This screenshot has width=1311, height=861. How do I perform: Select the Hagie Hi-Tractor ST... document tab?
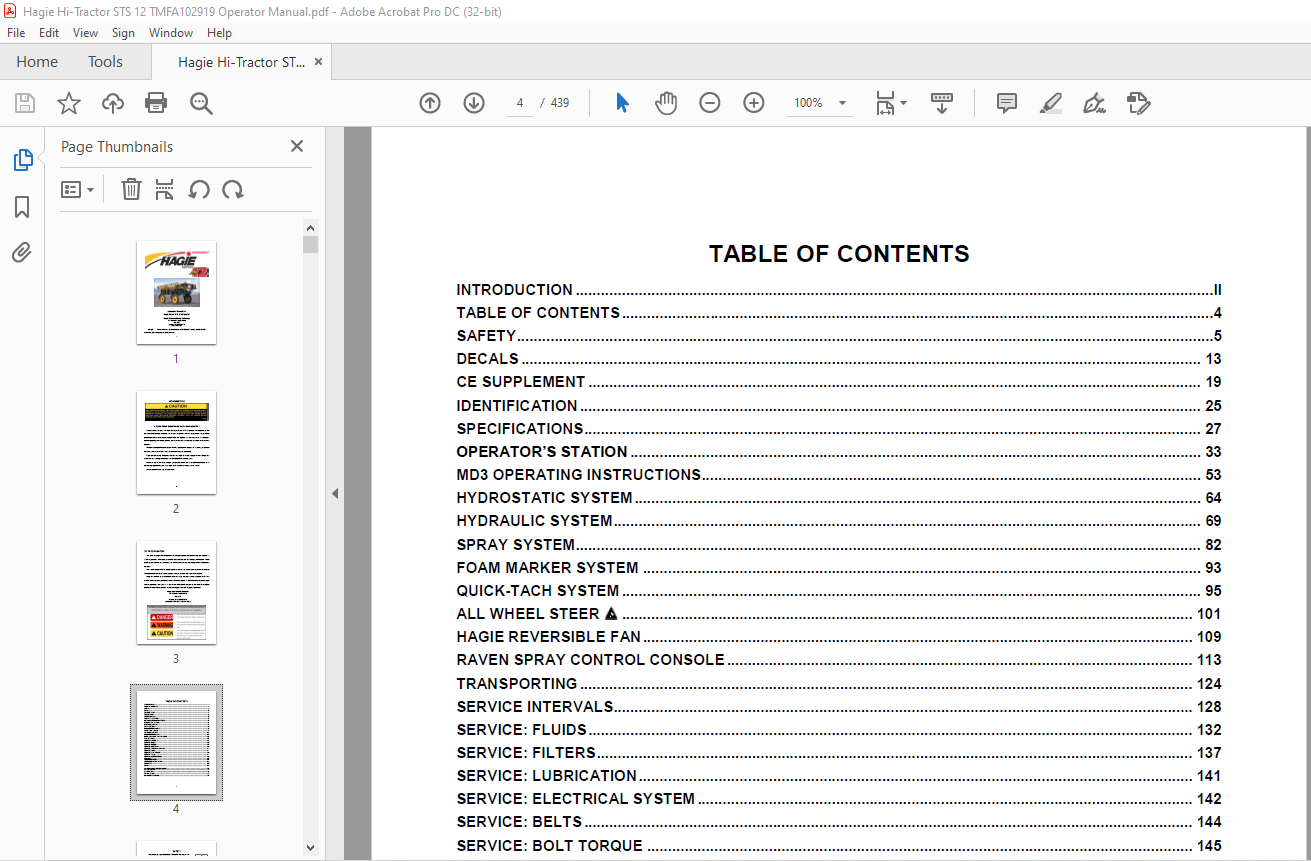click(242, 62)
